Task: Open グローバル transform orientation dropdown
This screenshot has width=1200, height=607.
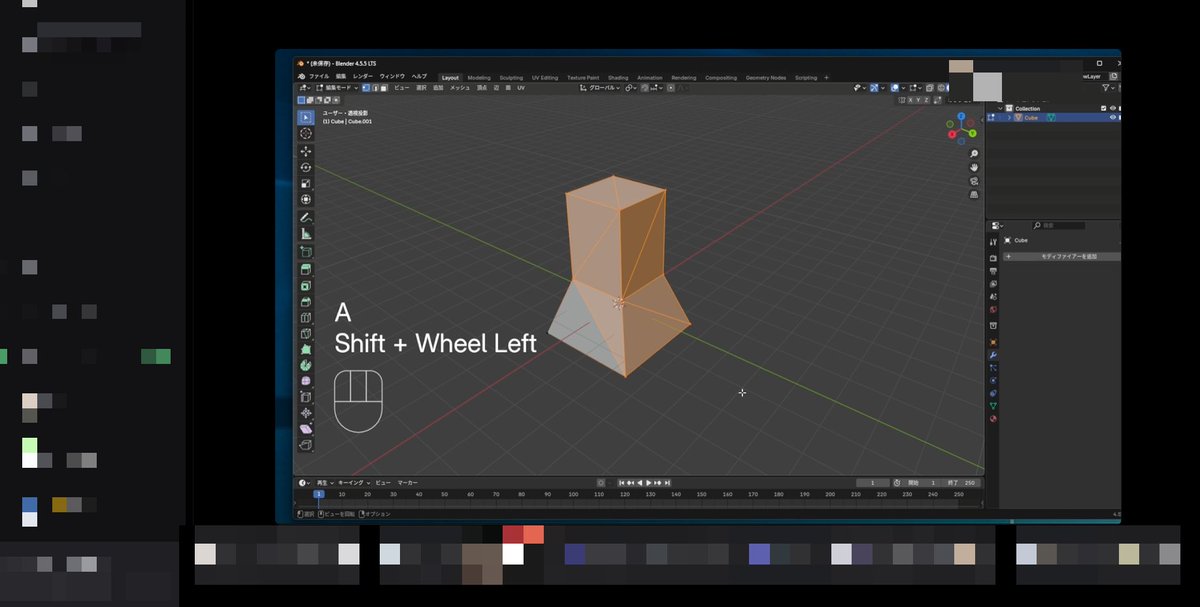Action: (600, 88)
